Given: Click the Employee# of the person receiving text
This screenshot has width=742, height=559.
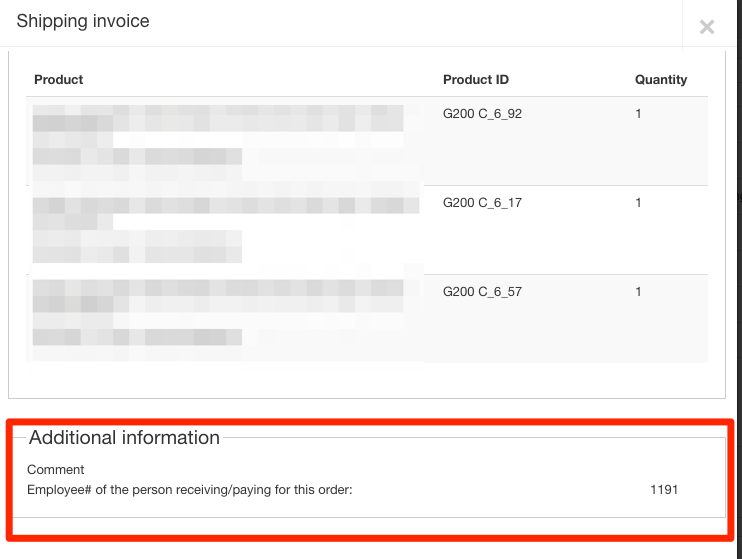Looking at the screenshot, I should [x=190, y=489].
